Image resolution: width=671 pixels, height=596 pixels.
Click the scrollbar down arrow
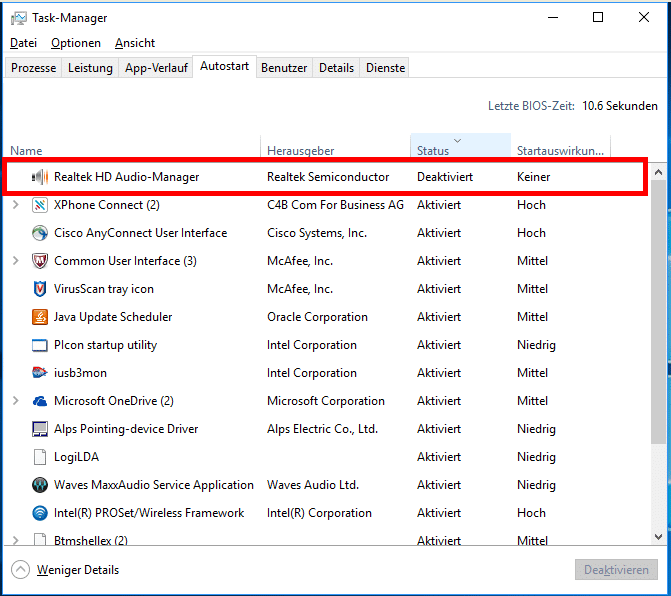click(658, 537)
